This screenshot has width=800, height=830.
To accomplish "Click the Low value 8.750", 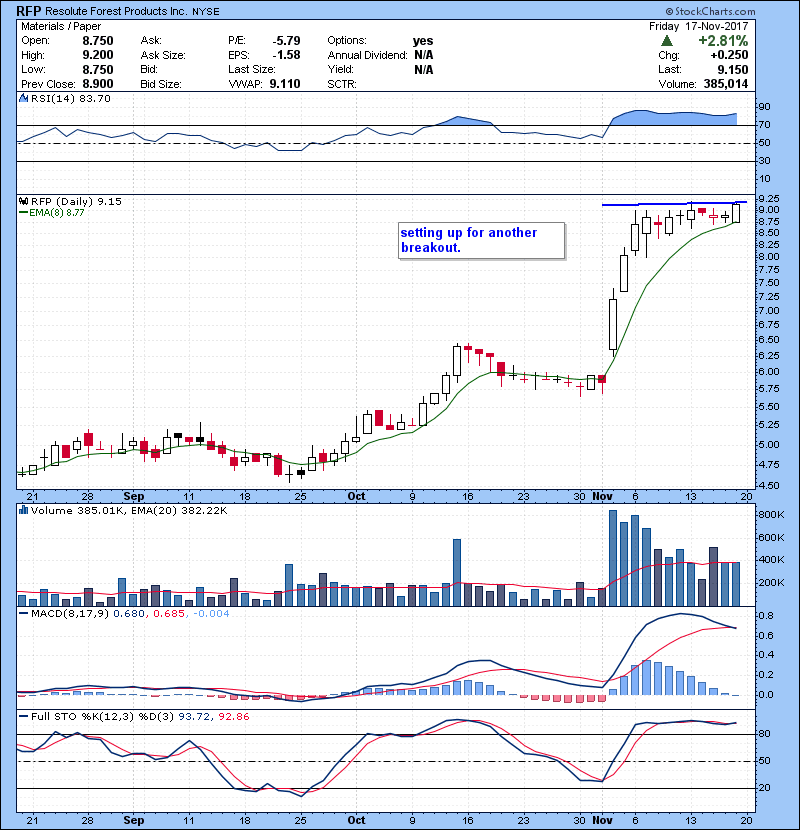I will tap(97, 69).
